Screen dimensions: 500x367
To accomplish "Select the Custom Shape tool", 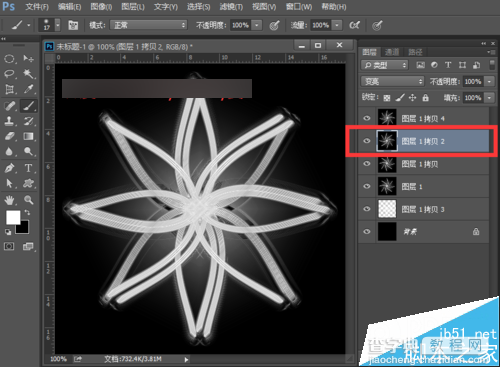I will (29, 183).
